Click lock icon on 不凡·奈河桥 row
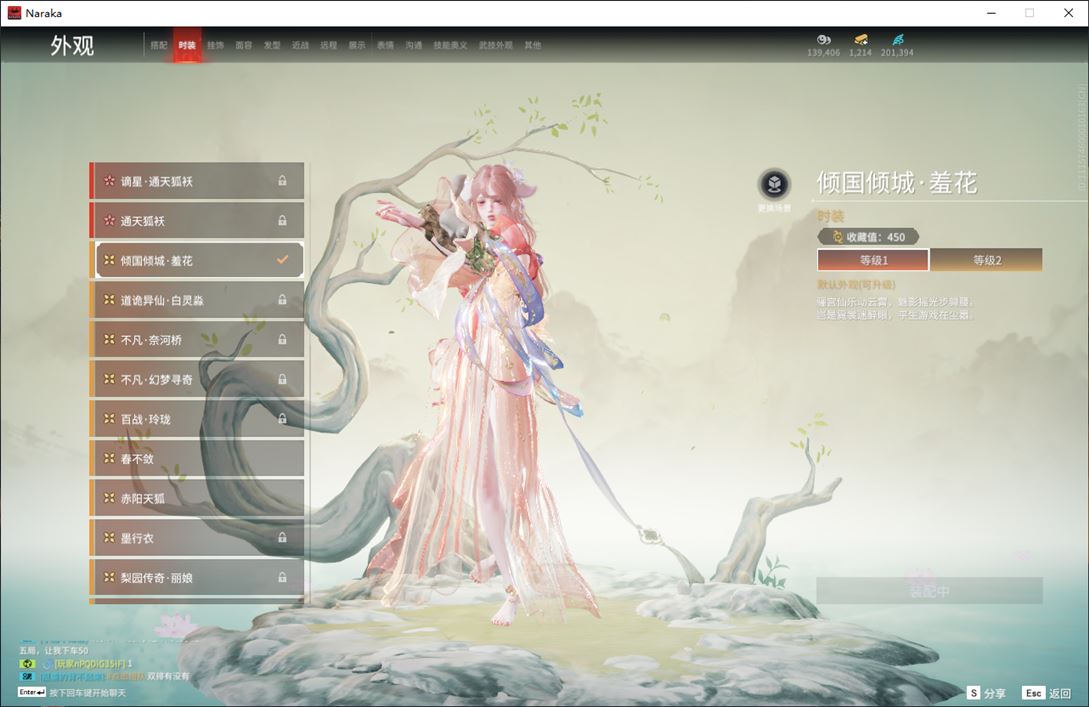This screenshot has width=1089, height=707. pyautogui.click(x=283, y=339)
